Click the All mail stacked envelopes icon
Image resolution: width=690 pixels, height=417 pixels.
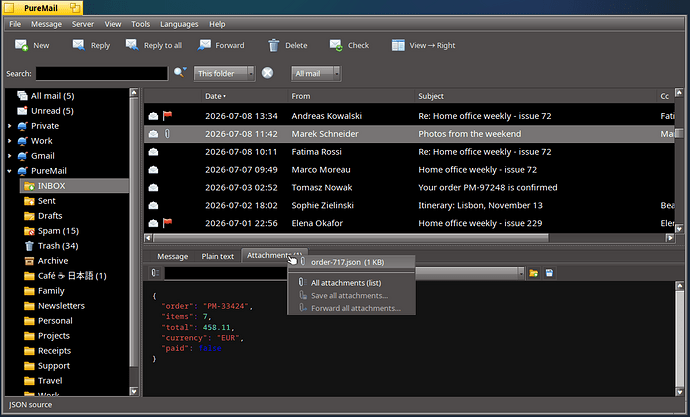point(22,95)
